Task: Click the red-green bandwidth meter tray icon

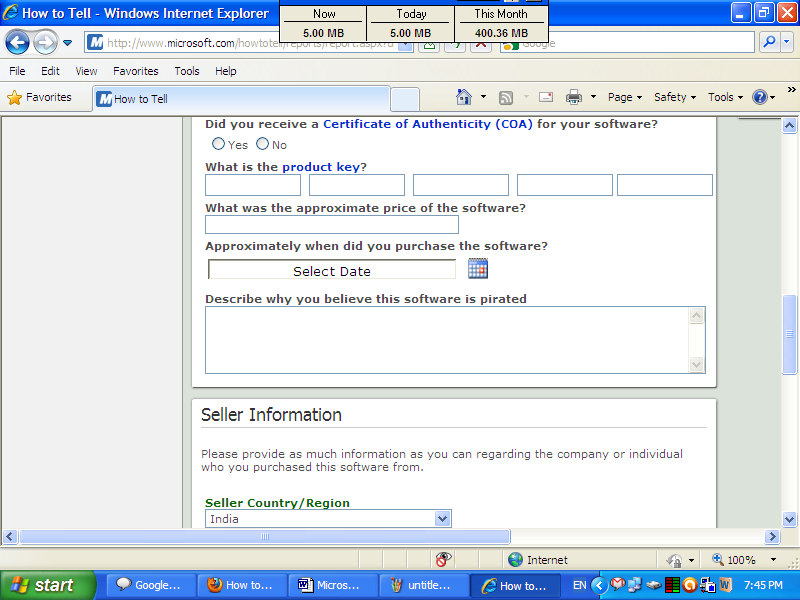Action: pyautogui.click(x=672, y=585)
